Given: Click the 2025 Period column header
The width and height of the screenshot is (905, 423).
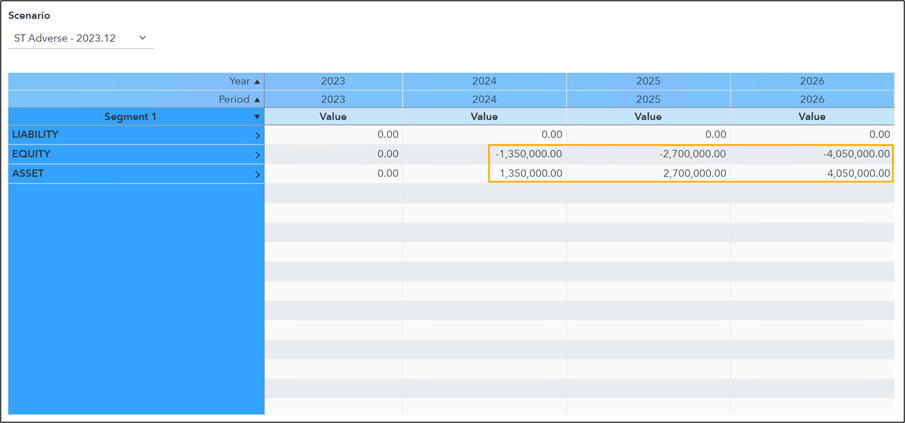Looking at the screenshot, I should point(648,99).
